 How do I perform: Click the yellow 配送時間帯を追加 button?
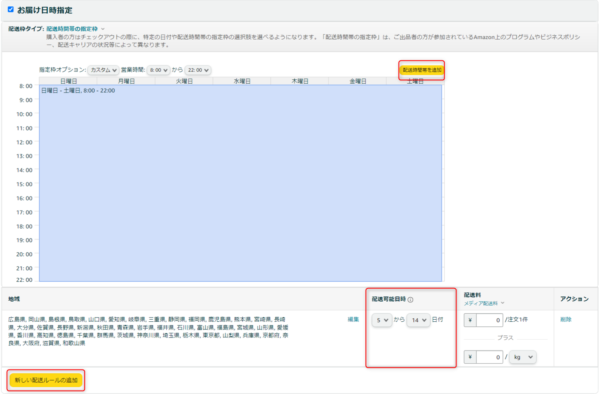422,70
